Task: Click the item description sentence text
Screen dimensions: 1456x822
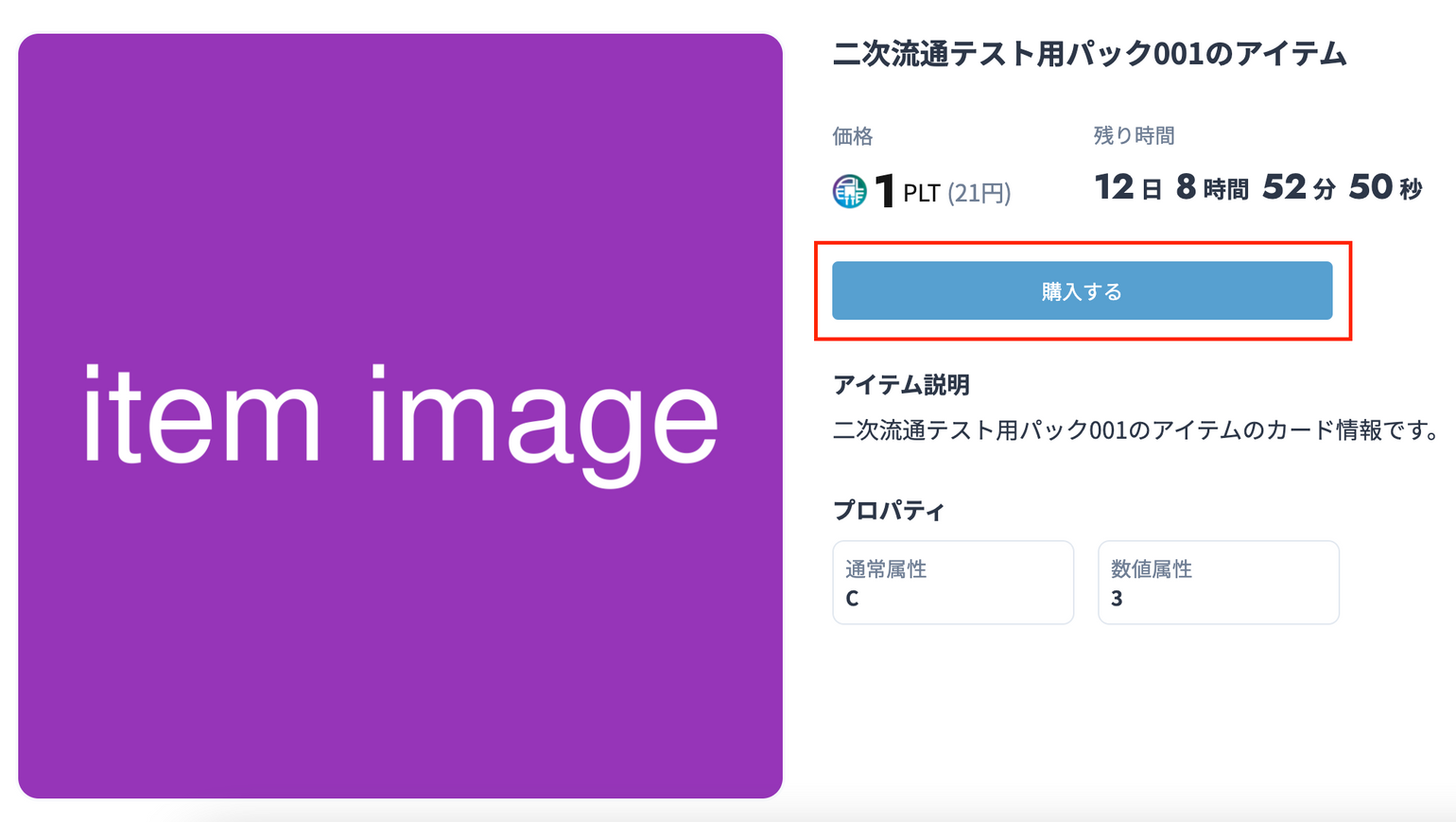Action: 1135,430
